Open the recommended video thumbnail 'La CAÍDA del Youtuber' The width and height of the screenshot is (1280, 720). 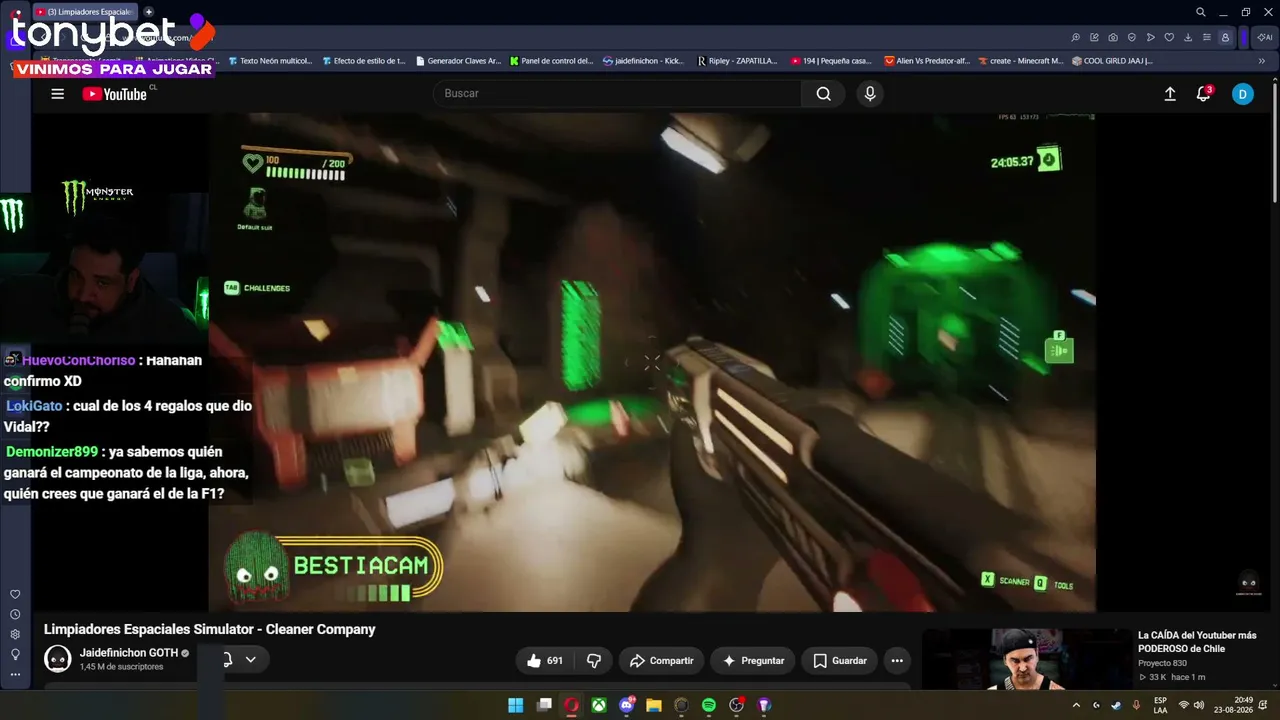(x=1026, y=659)
